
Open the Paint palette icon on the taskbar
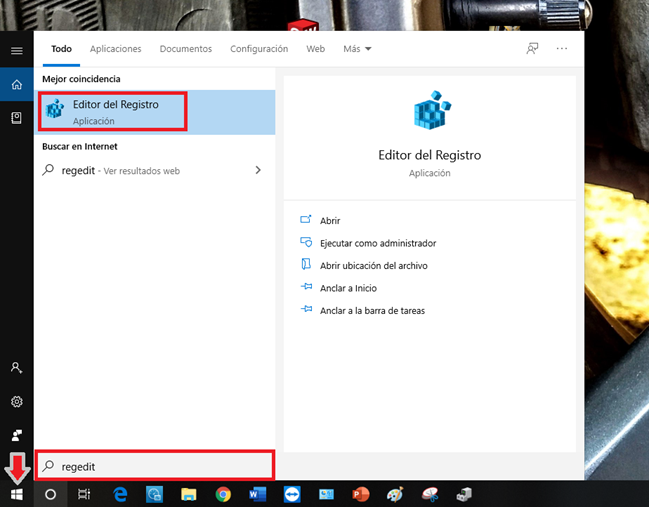395,494
